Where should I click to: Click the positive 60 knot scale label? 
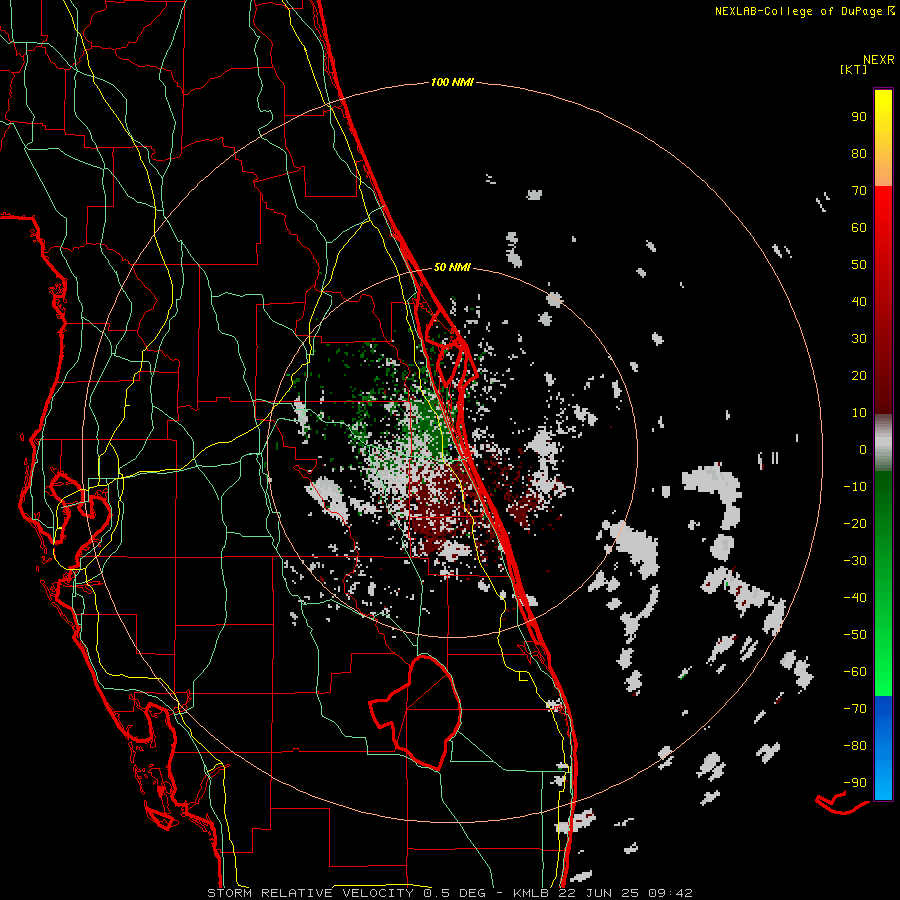click(x=859, y=227)
